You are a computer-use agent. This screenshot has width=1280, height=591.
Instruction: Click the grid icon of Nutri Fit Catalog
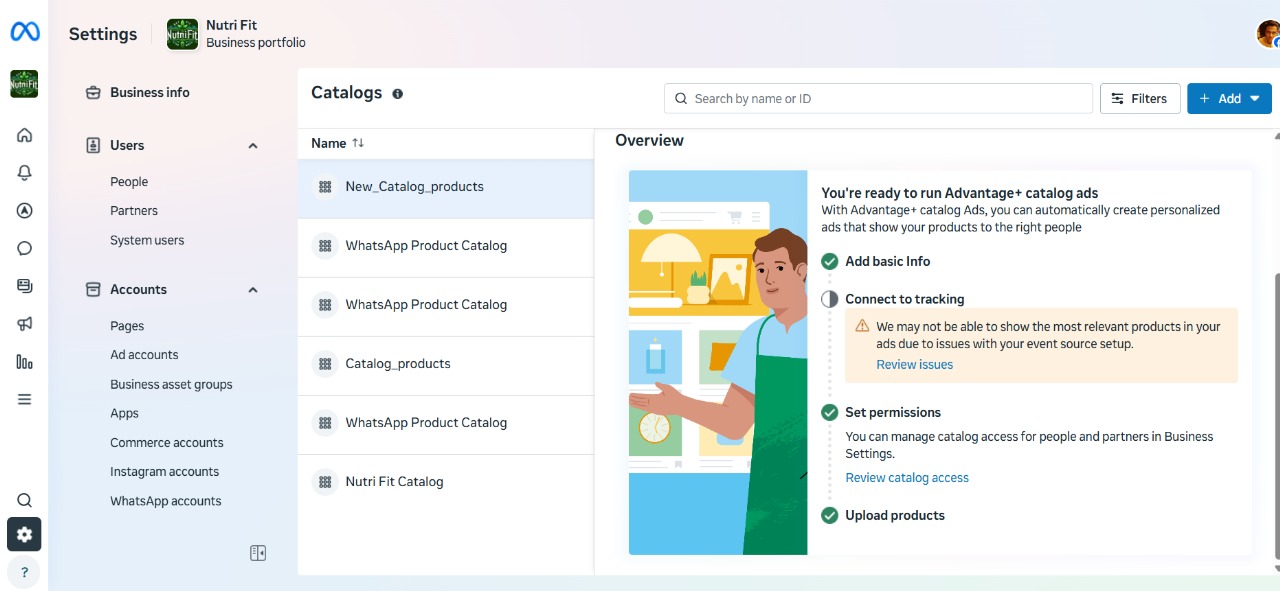325,482
